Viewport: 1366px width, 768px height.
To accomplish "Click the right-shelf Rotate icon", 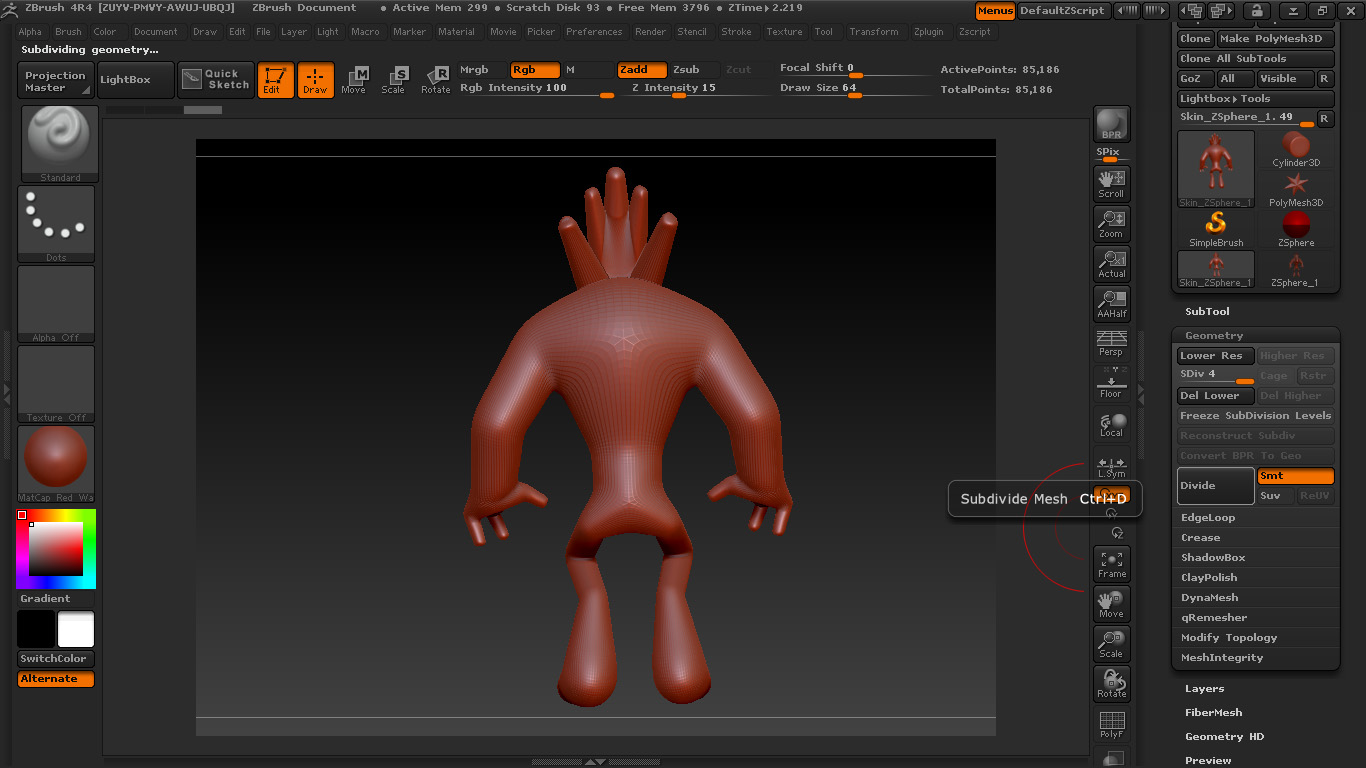I will [1111, 684].
